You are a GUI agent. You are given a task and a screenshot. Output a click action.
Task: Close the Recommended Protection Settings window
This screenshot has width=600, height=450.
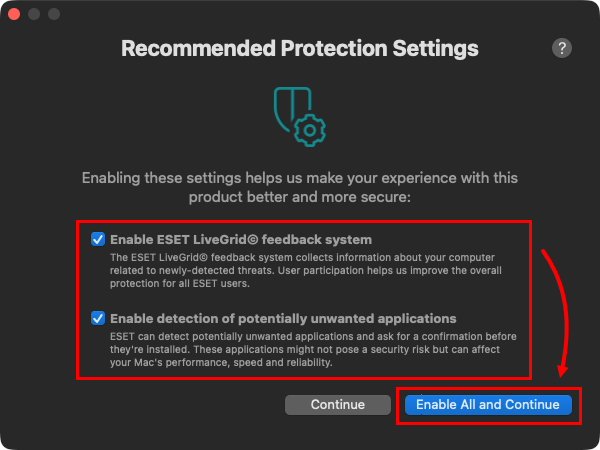[x=14, y=15]
